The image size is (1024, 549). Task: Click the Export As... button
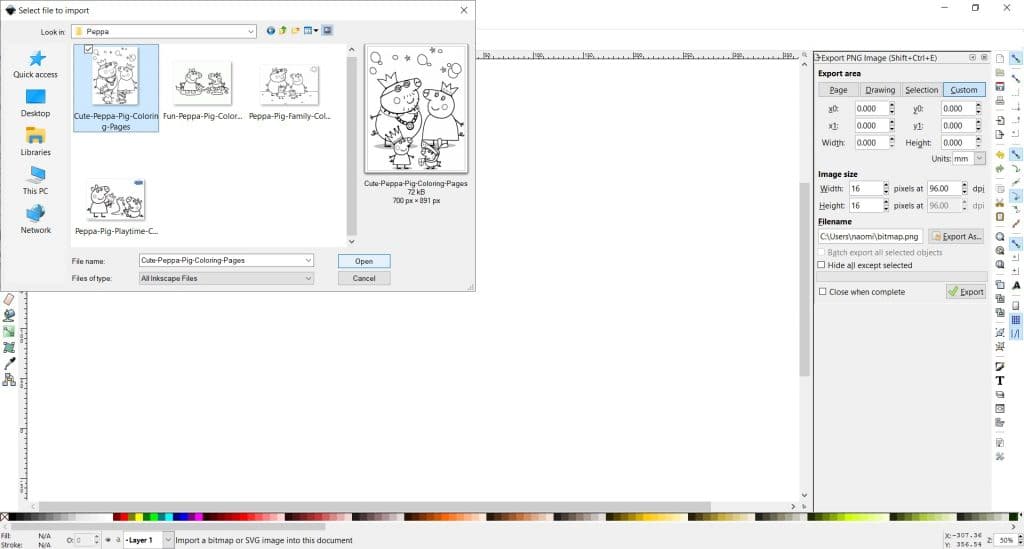956,236
